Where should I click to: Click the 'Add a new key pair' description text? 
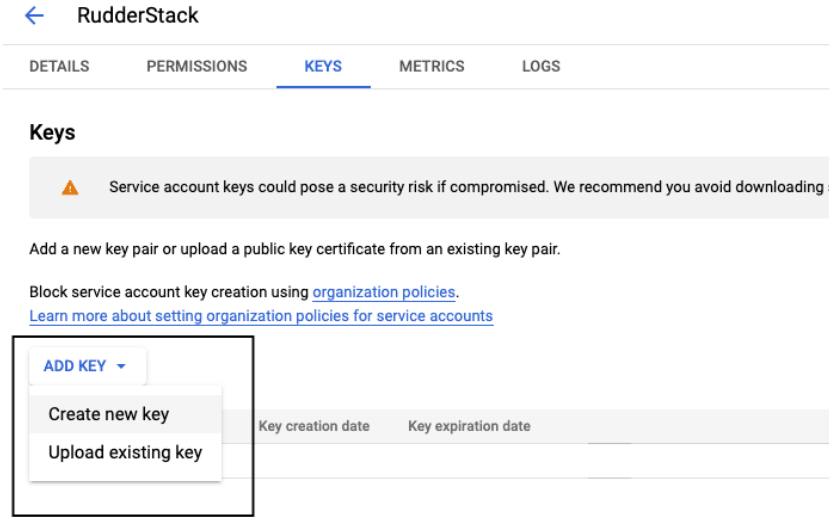point(294,249)
